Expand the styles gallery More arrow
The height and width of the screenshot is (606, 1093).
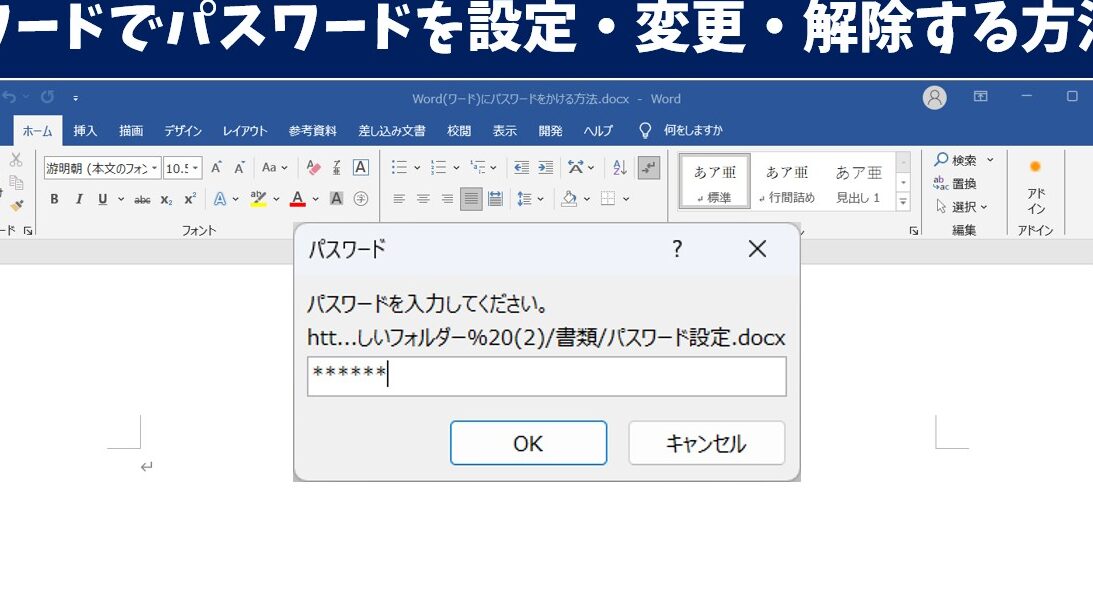[903, 201]
